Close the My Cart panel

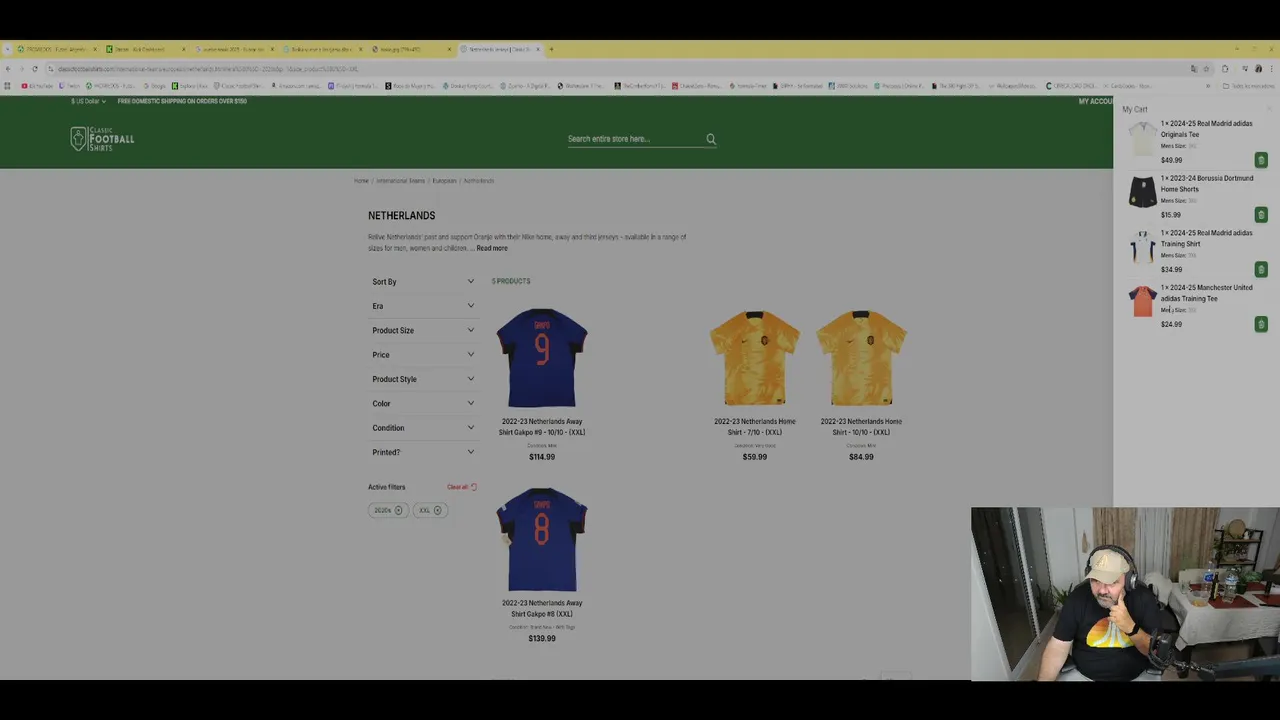click(1269, 109)
